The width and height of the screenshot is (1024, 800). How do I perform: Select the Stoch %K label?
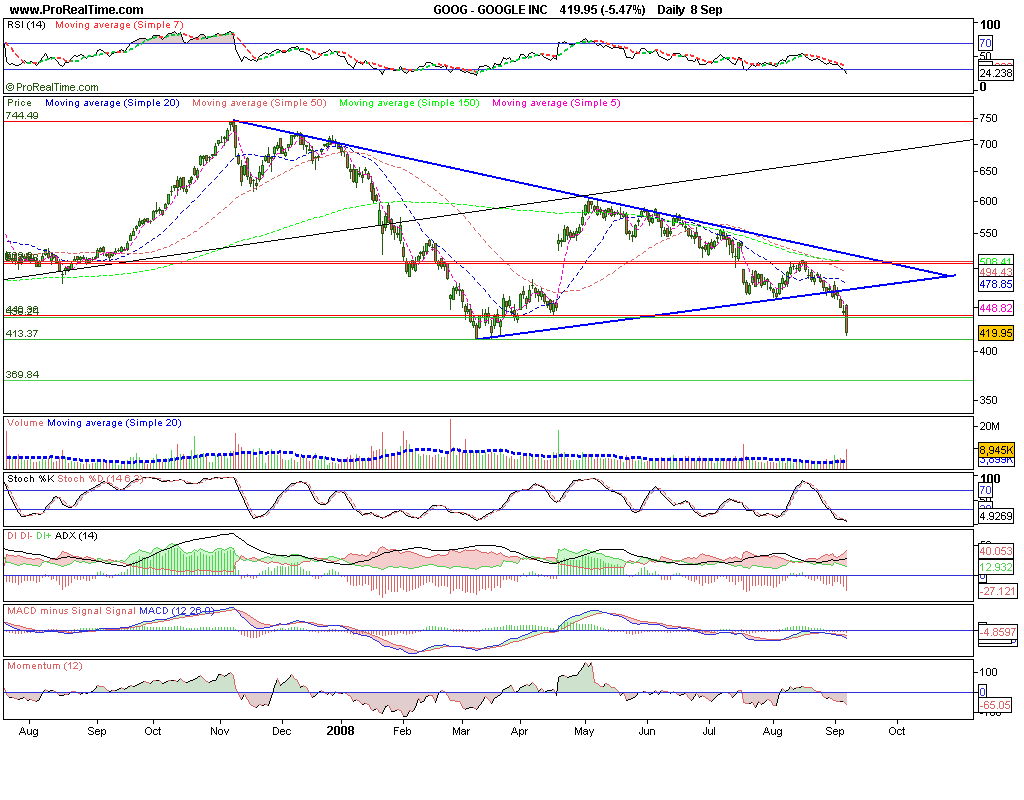(x=31, y=479)
